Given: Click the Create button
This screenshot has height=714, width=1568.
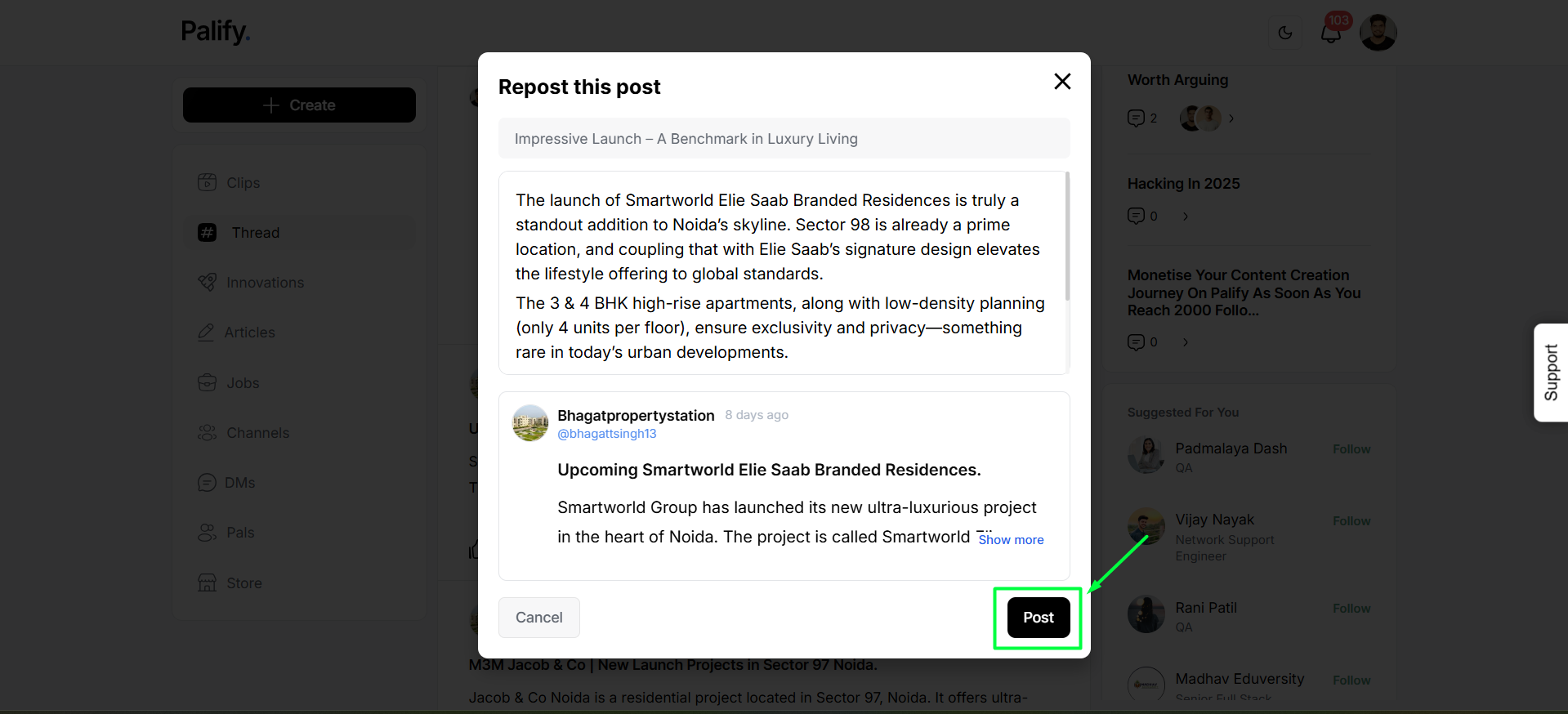Looking at the screenshot, I should [x=299, y=105].
